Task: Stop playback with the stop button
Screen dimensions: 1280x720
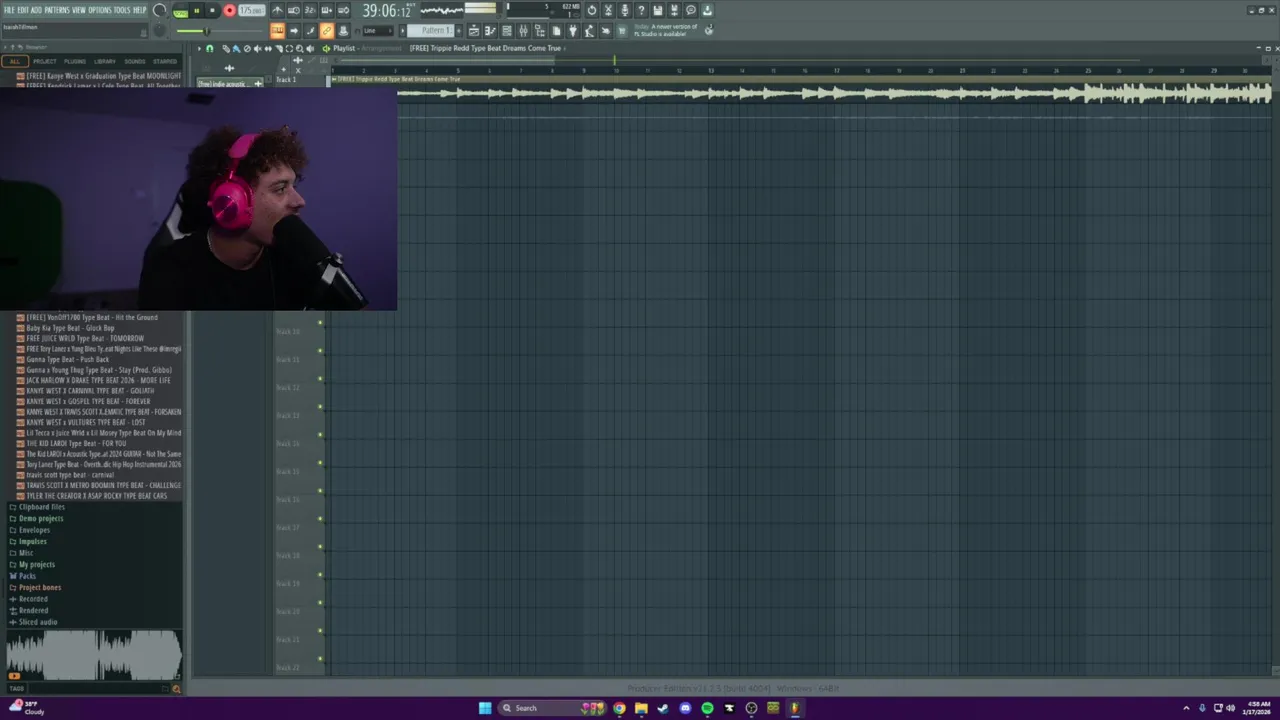Action: tap(212, 10)
